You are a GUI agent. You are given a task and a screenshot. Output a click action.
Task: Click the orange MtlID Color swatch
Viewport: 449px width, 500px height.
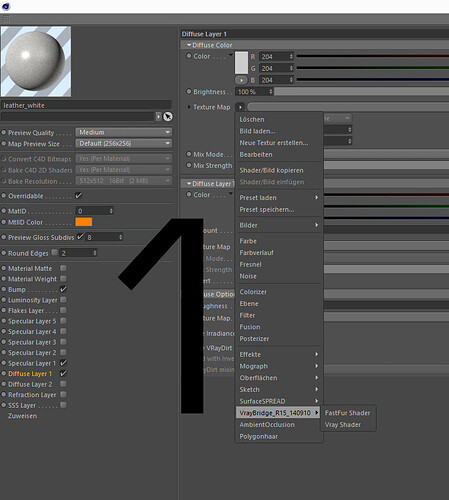[84, 222]
